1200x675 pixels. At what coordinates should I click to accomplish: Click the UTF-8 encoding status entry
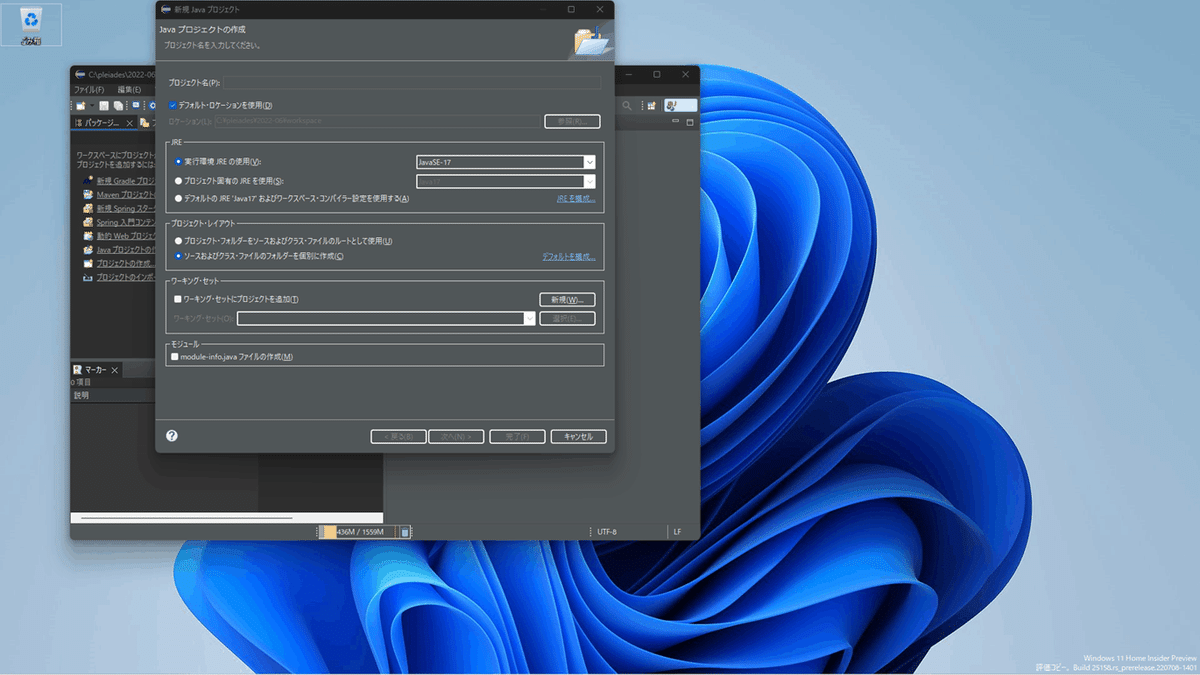[607, 532]
